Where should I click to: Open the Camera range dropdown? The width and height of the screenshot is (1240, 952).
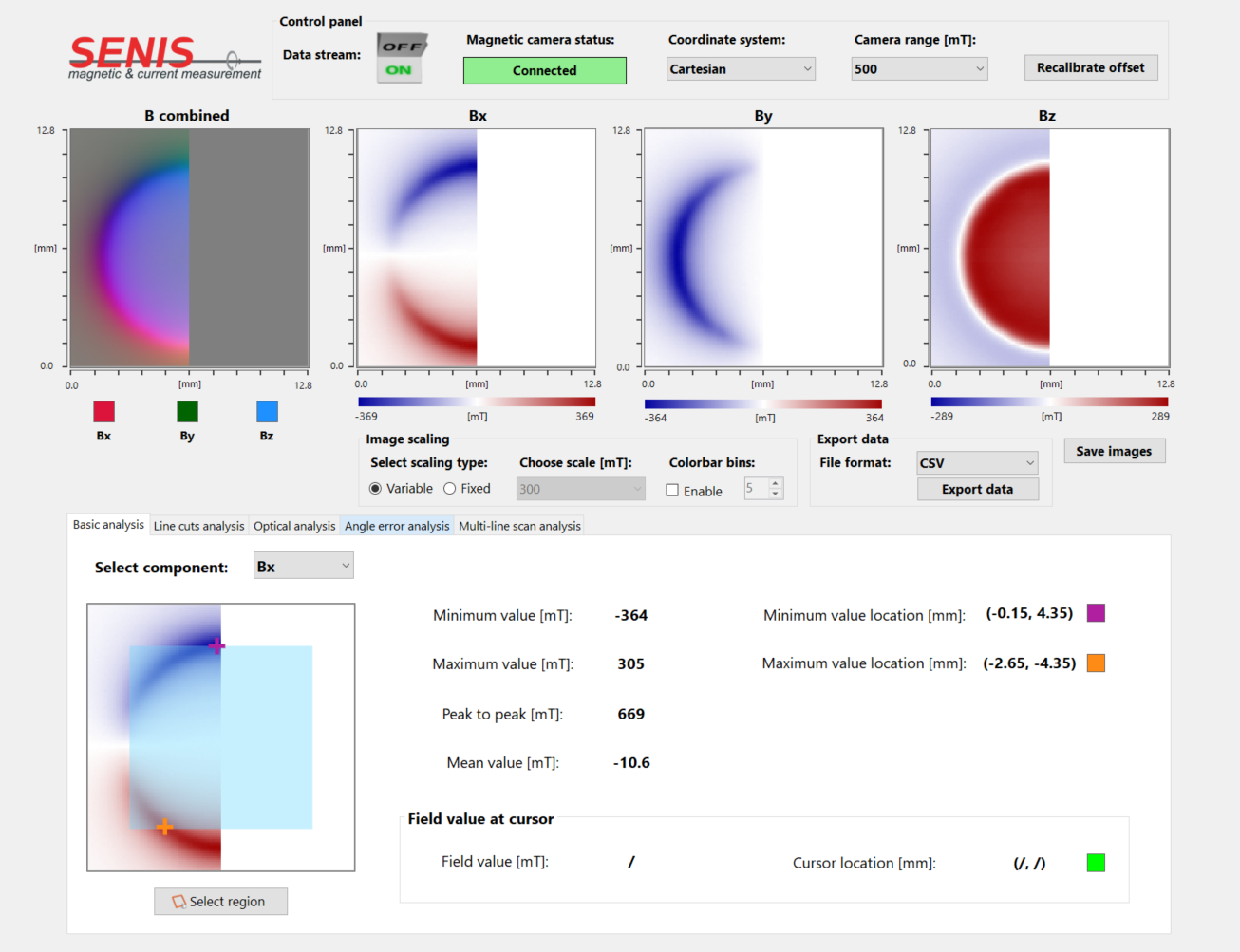point(919,69)
